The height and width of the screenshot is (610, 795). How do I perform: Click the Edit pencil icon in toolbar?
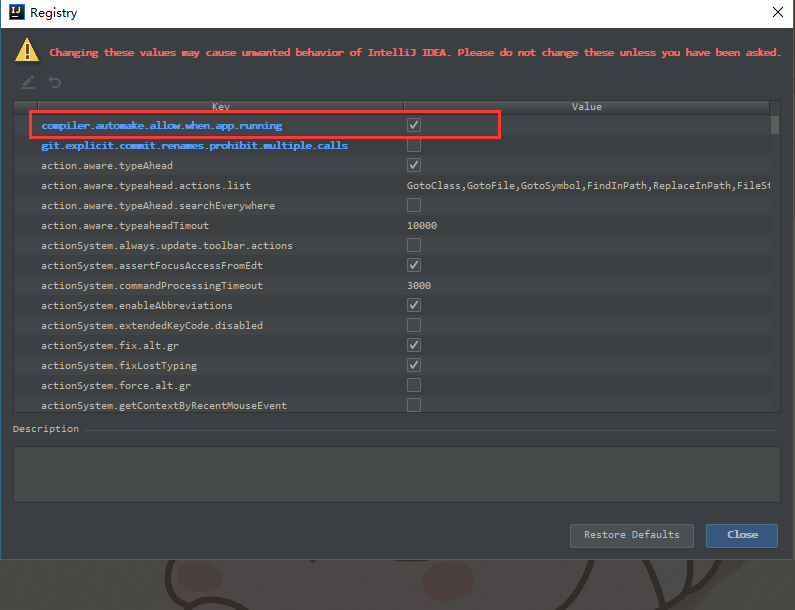[x=28, y=82]
